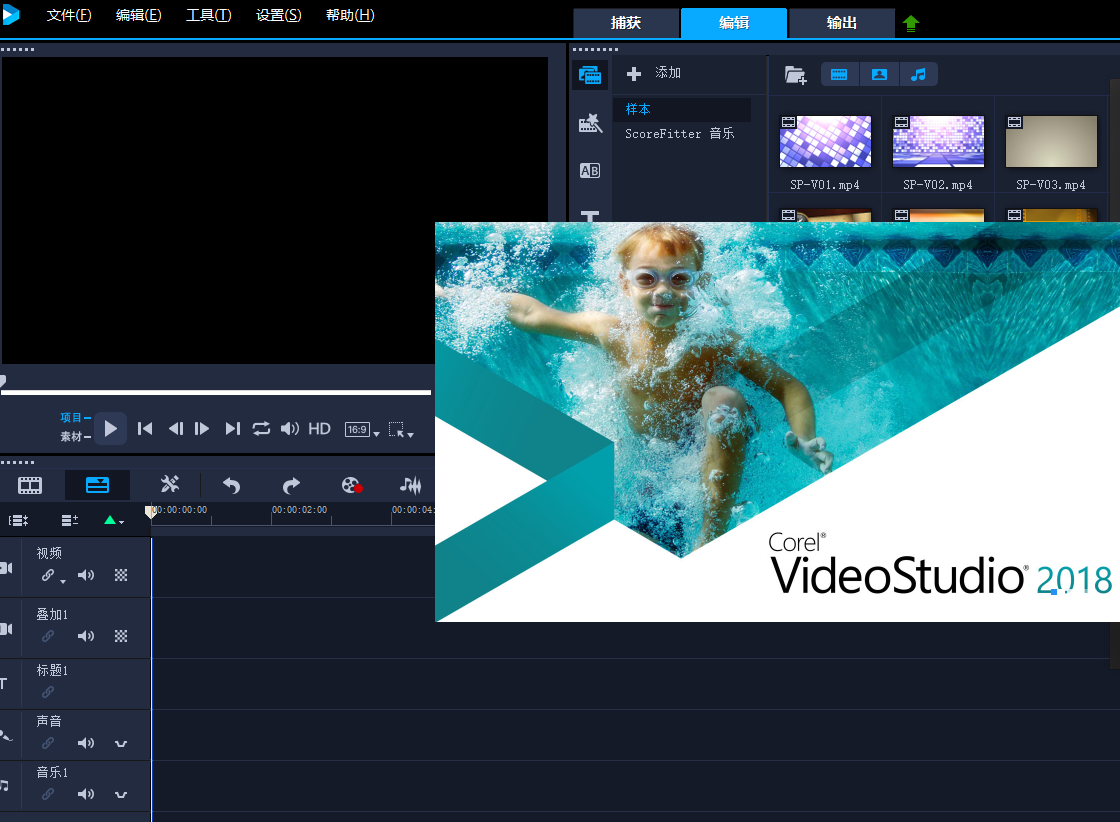
Task: Mute the 音乐1 track
Action: coord(86,793)
